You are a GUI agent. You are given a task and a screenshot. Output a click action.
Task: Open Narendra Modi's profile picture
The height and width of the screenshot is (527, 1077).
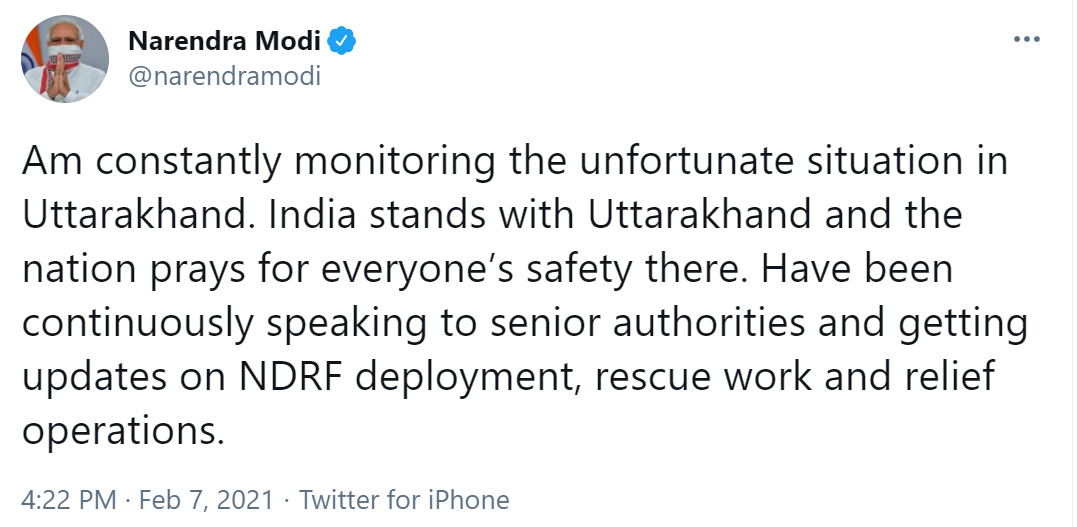point(65,60)
